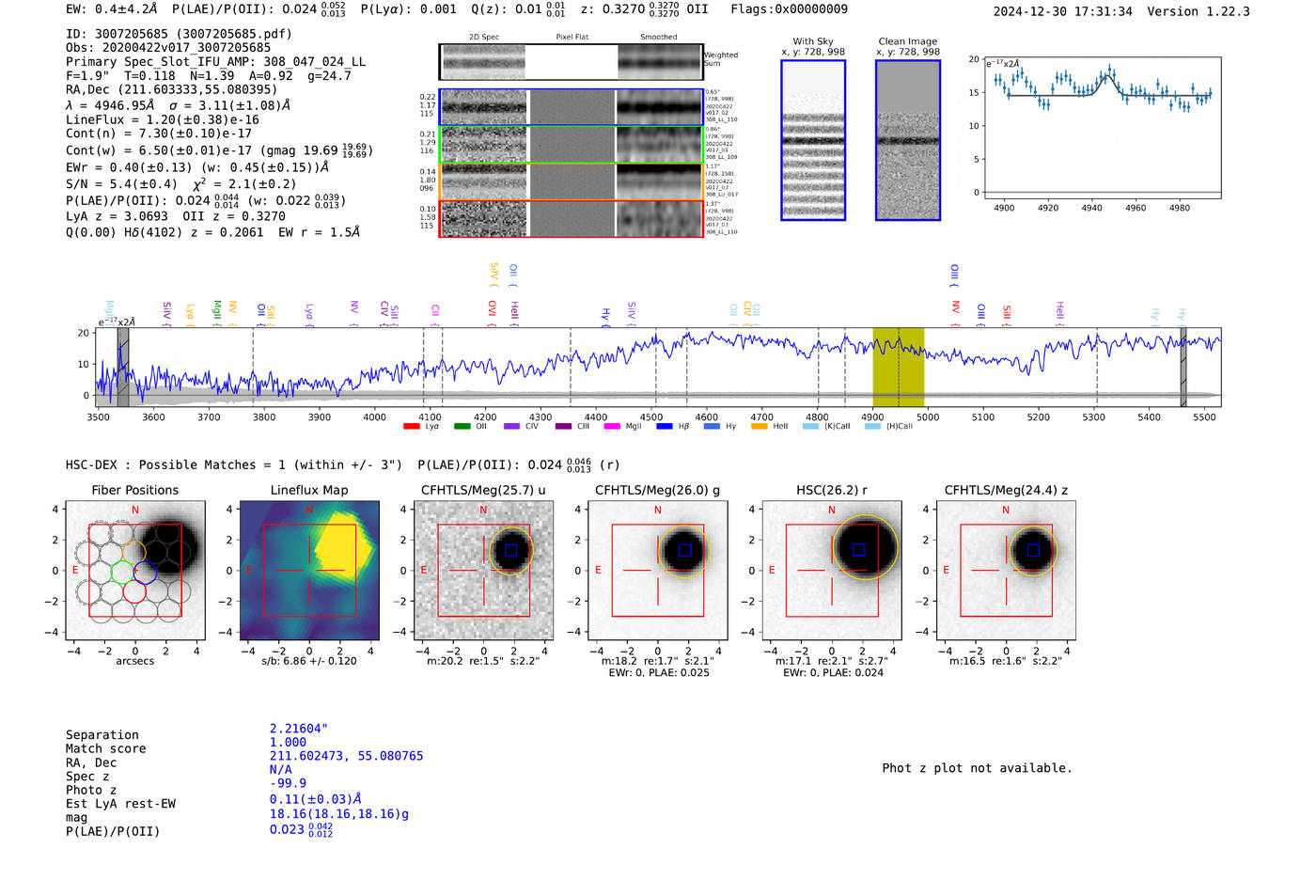The image size is (1316, 896).
Task: Click the s/b: 6.86 +/- 0.120 caption
Action: (x=309, y=661)
